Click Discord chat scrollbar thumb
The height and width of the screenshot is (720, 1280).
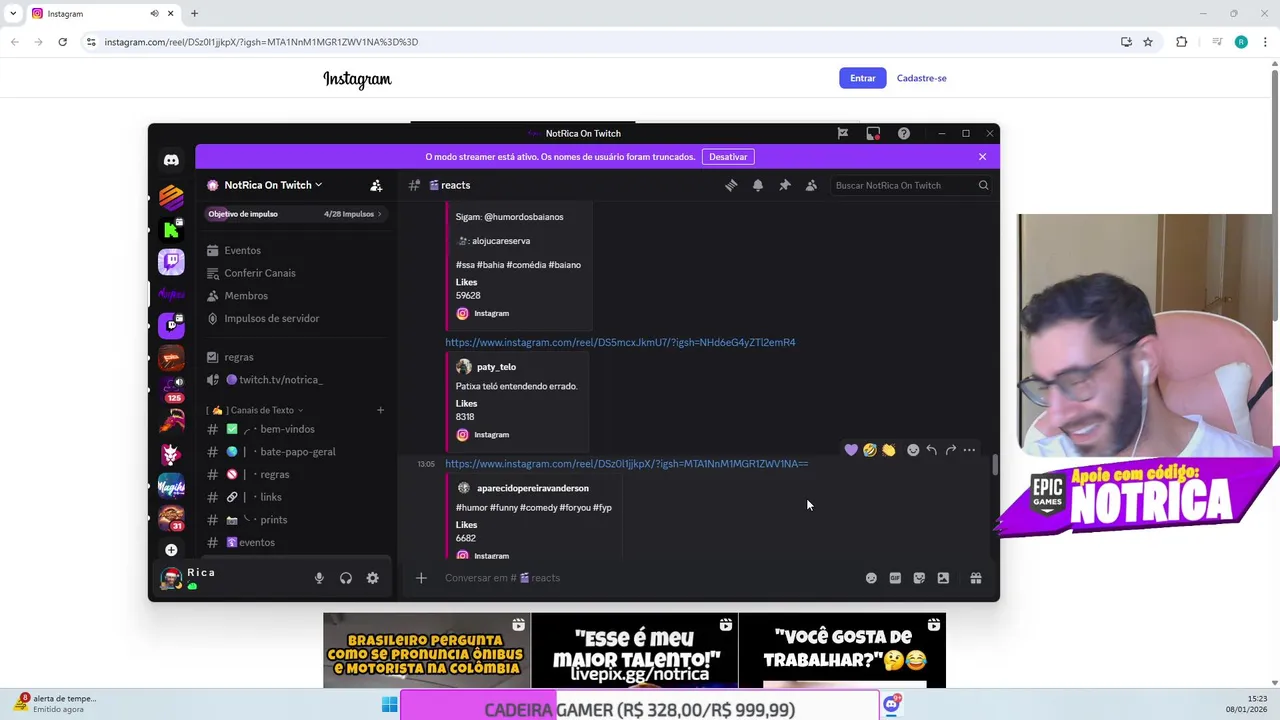995,465
